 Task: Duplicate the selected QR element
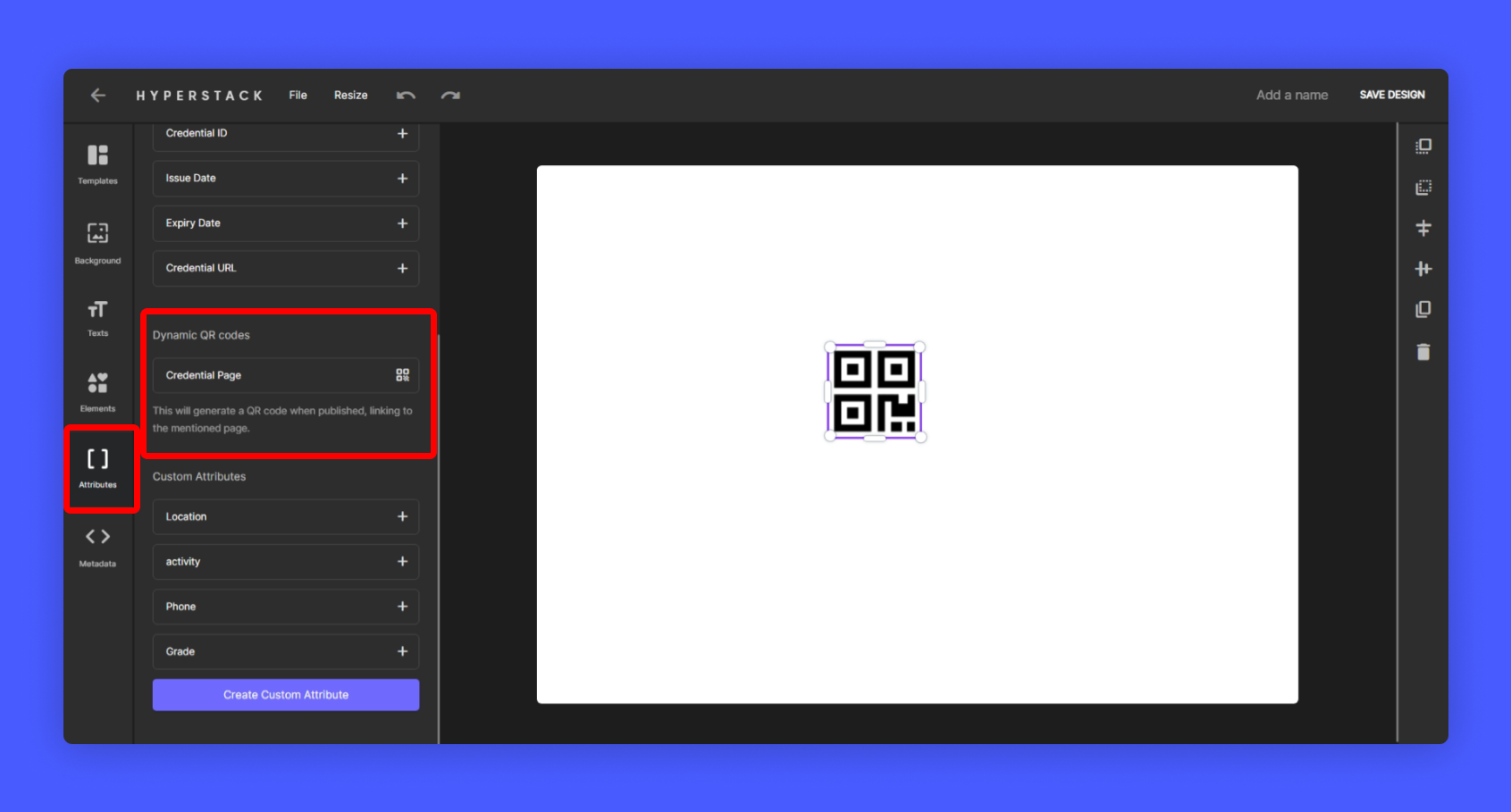coord(1423,309)
